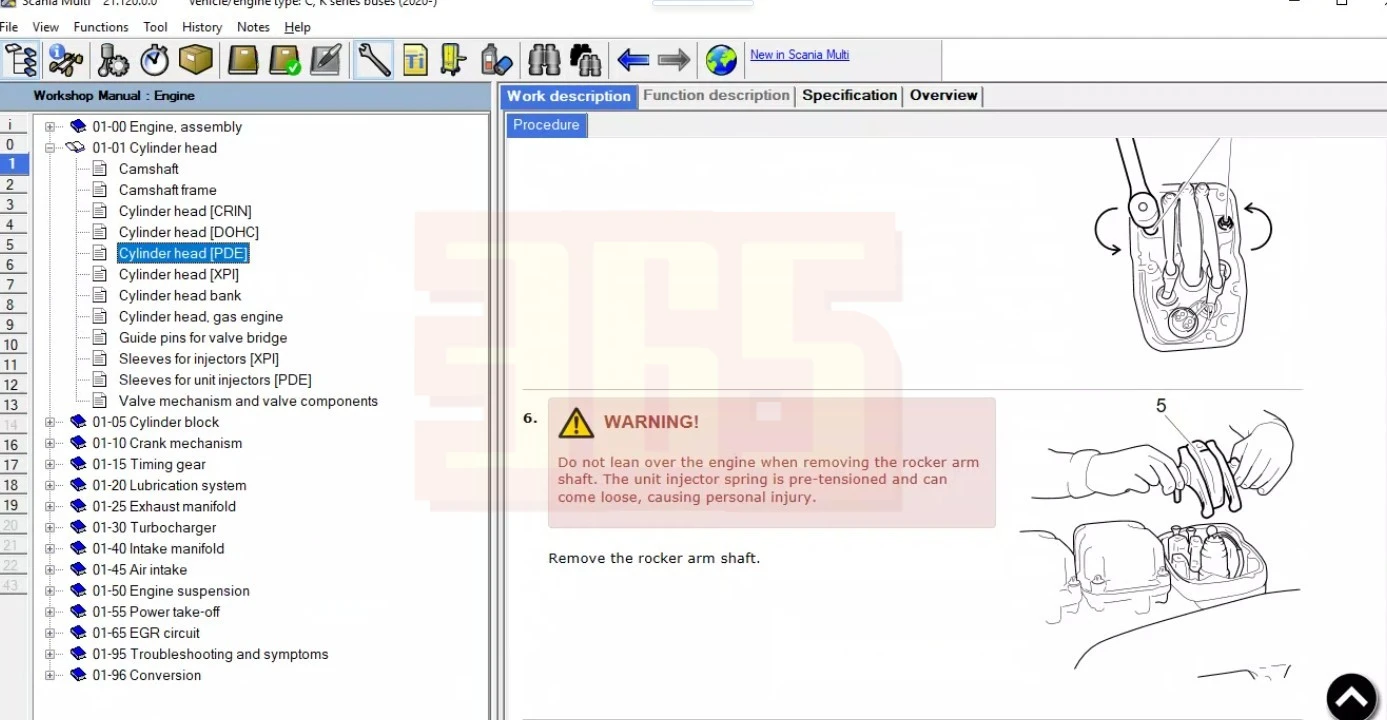The height and width of the screenshot is (720, 1387).
Task: Select Guide pins for valve bridge
Action: (x=203, y=338)
